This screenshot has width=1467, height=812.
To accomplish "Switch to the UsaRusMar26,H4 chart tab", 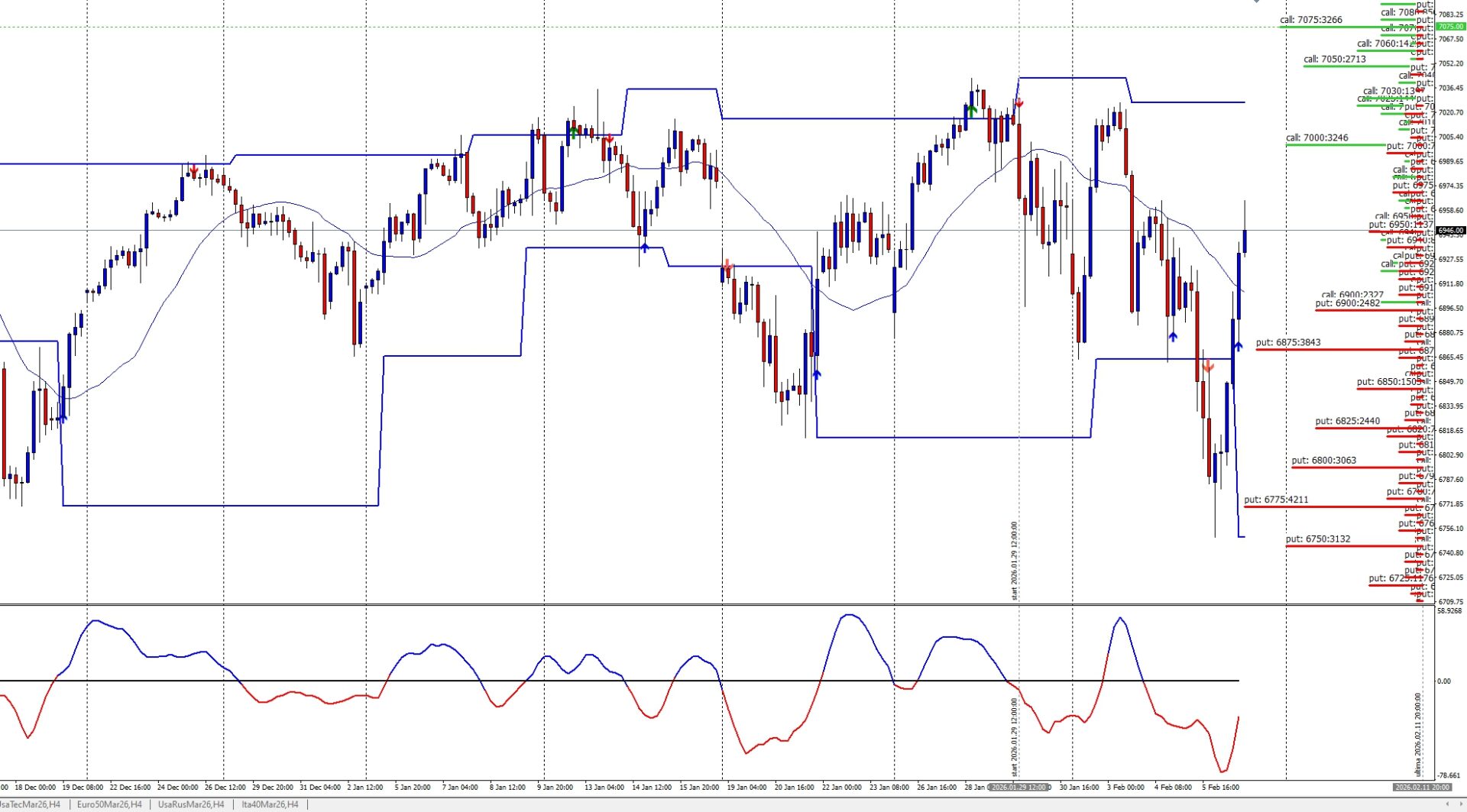I will coord(191,804).
